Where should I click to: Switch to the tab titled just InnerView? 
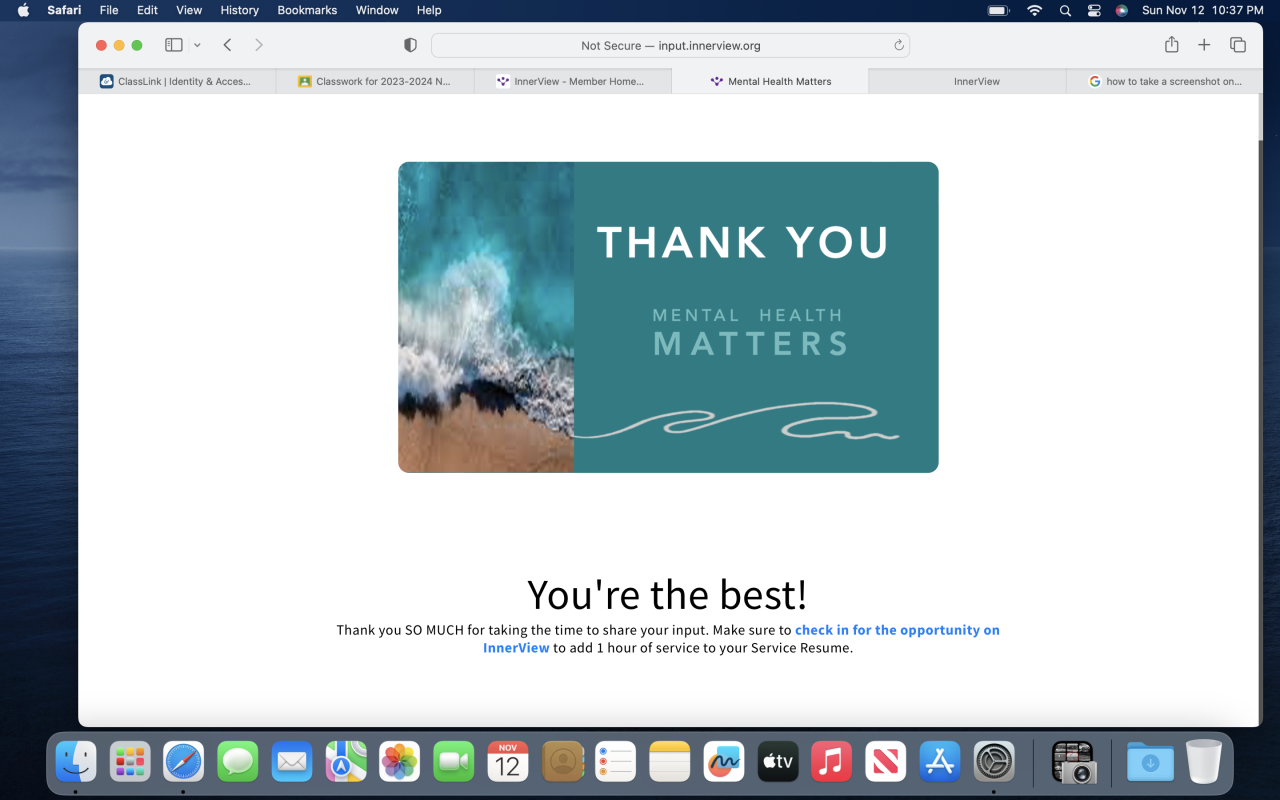[x=969, y=82]
